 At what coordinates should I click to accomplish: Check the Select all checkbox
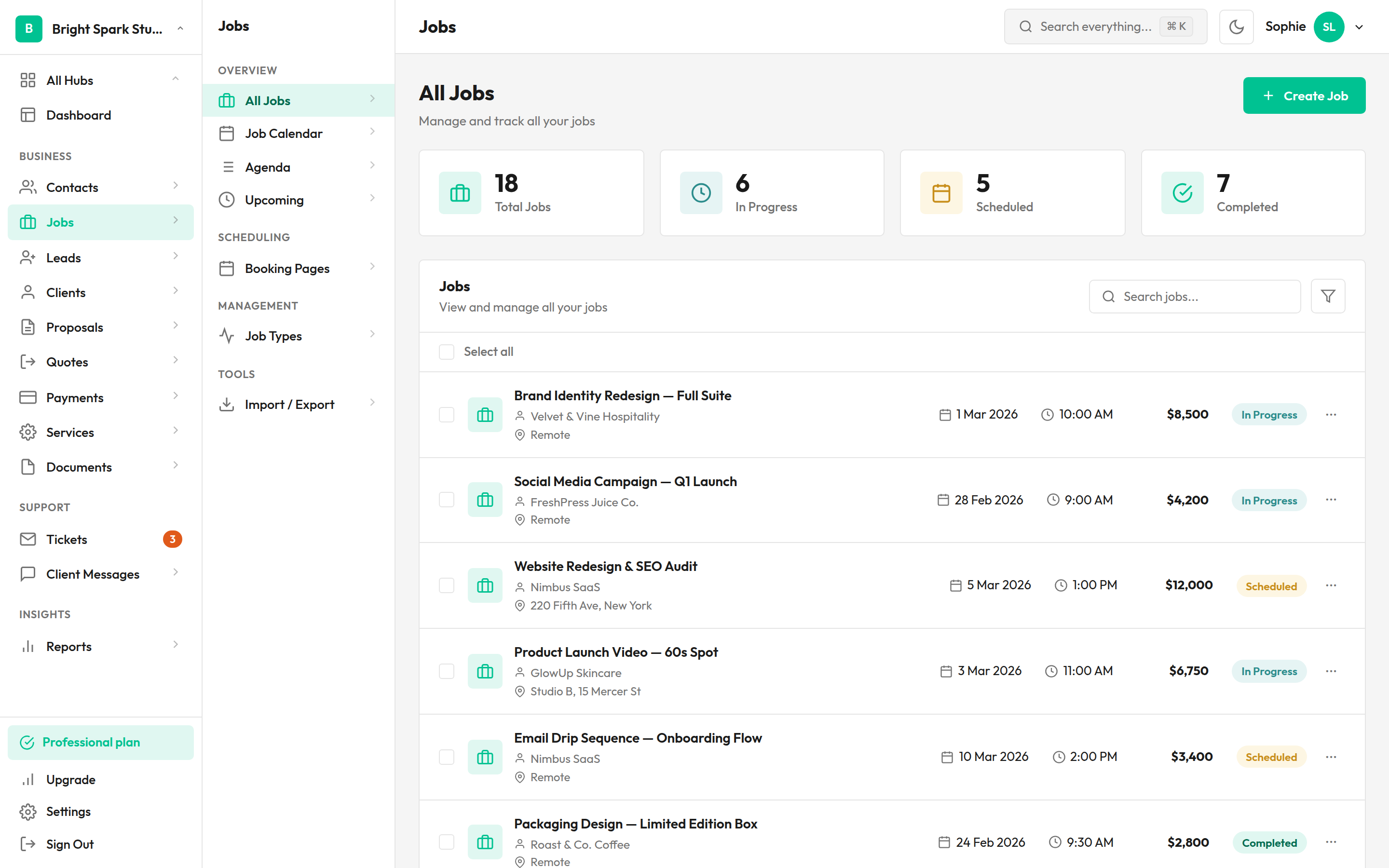[x=446, y=352]
